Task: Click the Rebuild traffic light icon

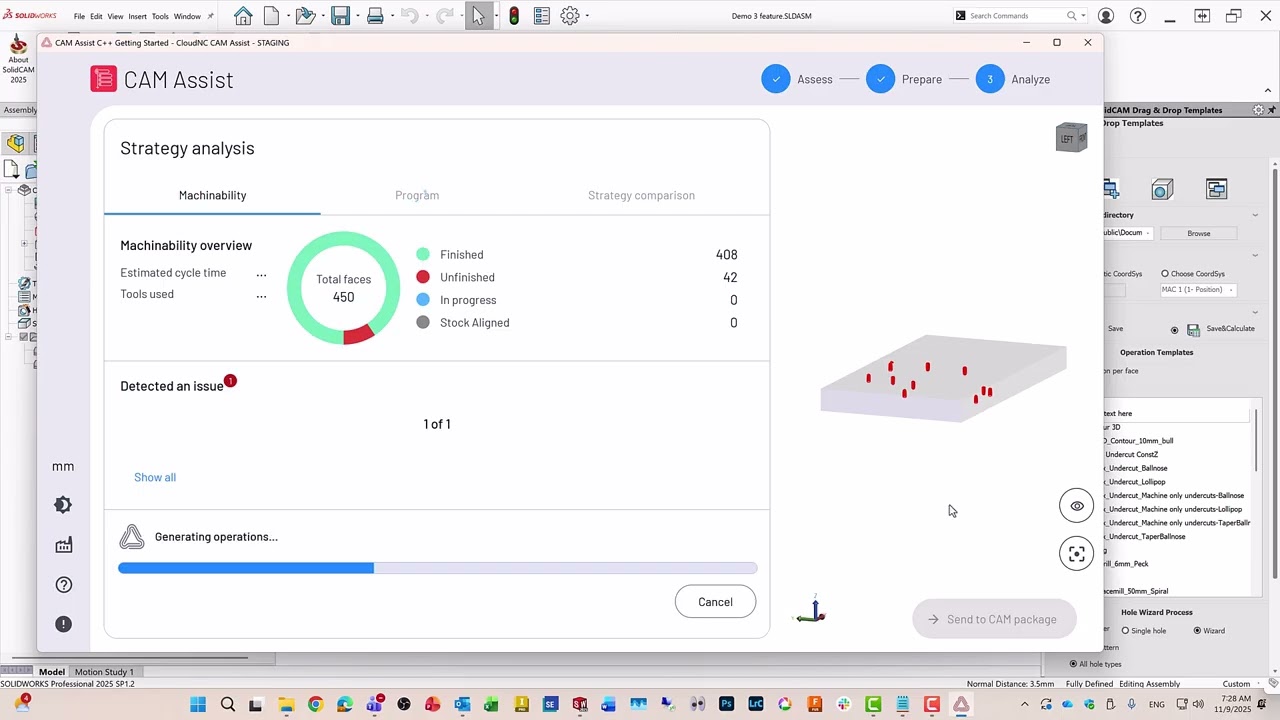Action: pyautogui.click(x=514, y=16)
